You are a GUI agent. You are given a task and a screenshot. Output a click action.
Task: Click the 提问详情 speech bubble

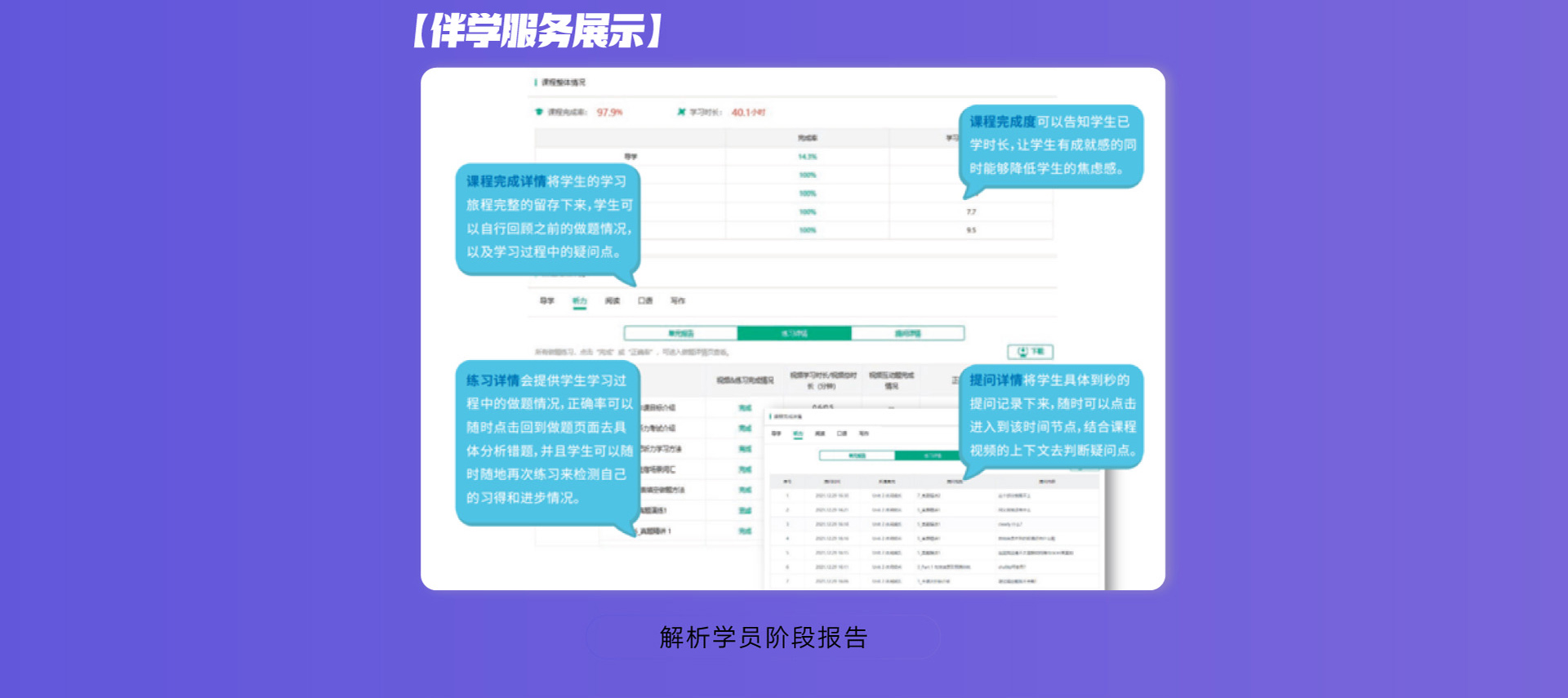pos(1051,416)
